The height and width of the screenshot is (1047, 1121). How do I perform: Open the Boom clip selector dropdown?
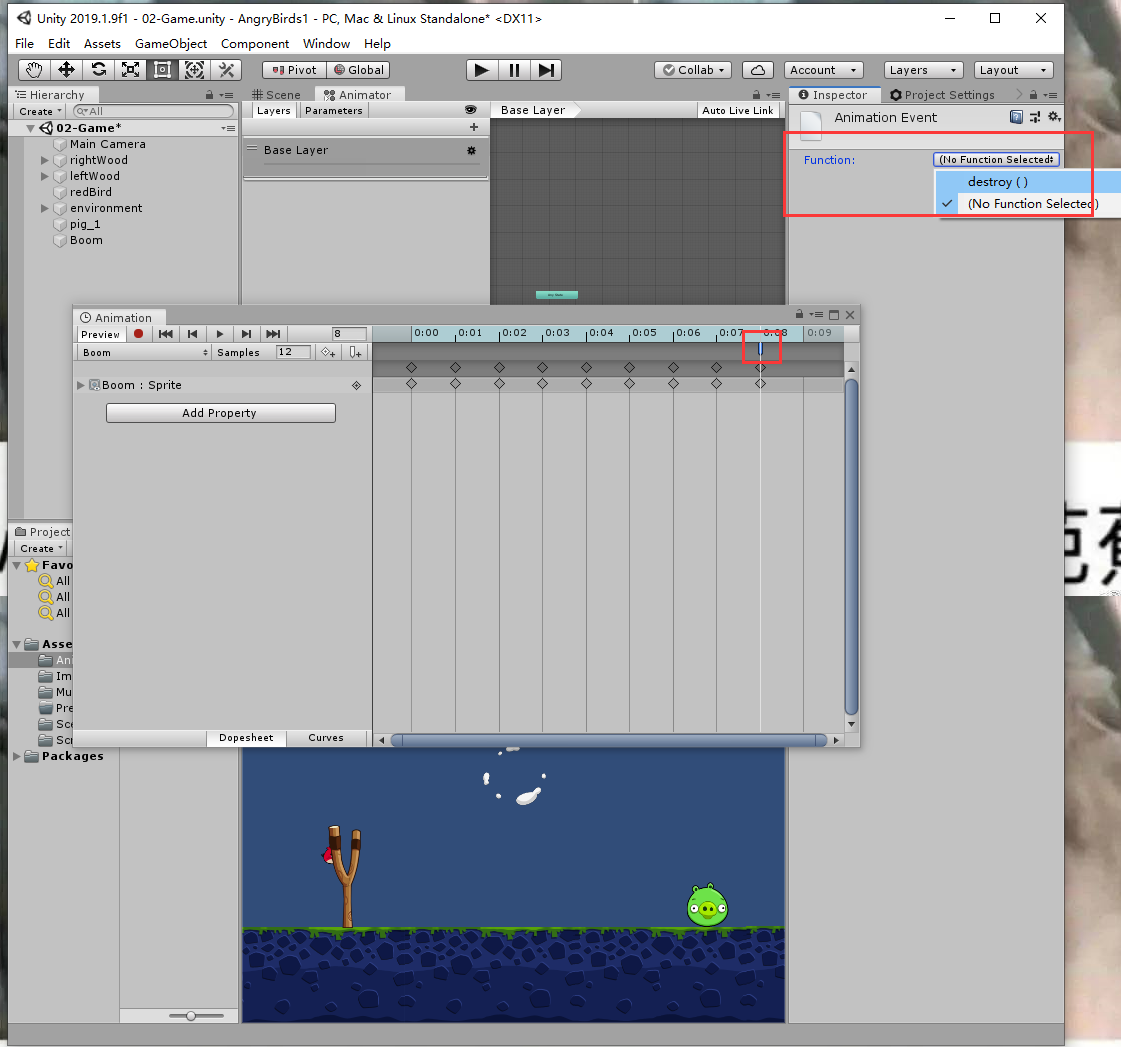144,352
